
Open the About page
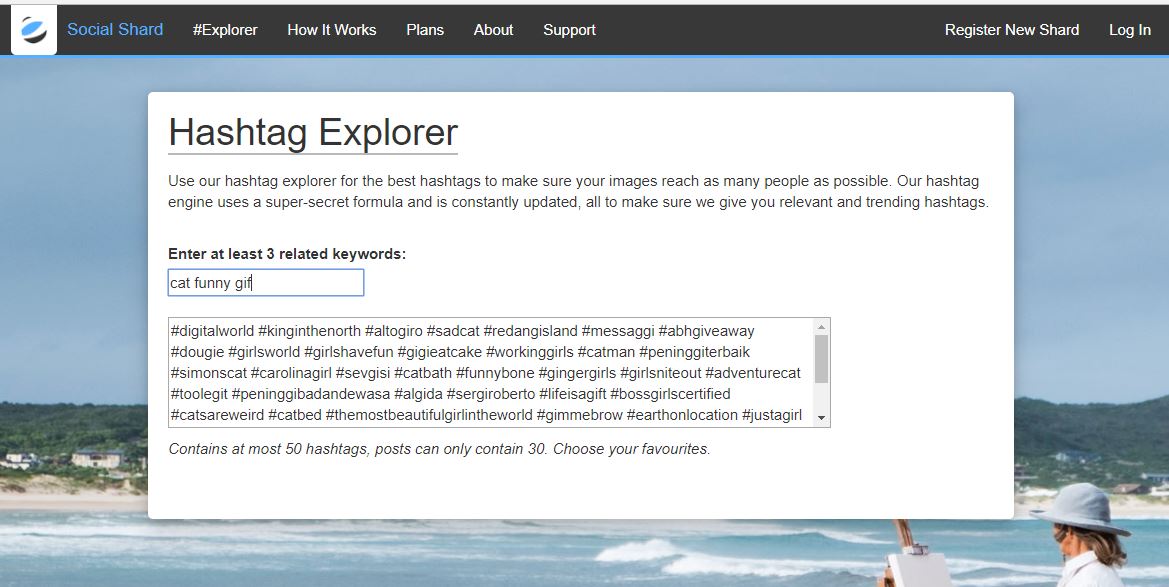493,30
